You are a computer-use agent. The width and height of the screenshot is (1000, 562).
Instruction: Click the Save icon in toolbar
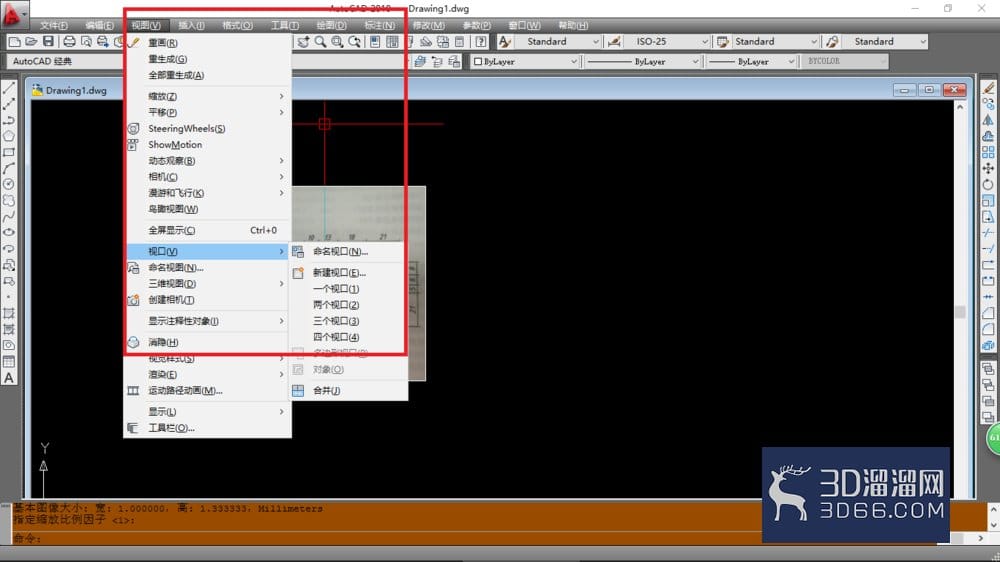[x=48, y=41]
